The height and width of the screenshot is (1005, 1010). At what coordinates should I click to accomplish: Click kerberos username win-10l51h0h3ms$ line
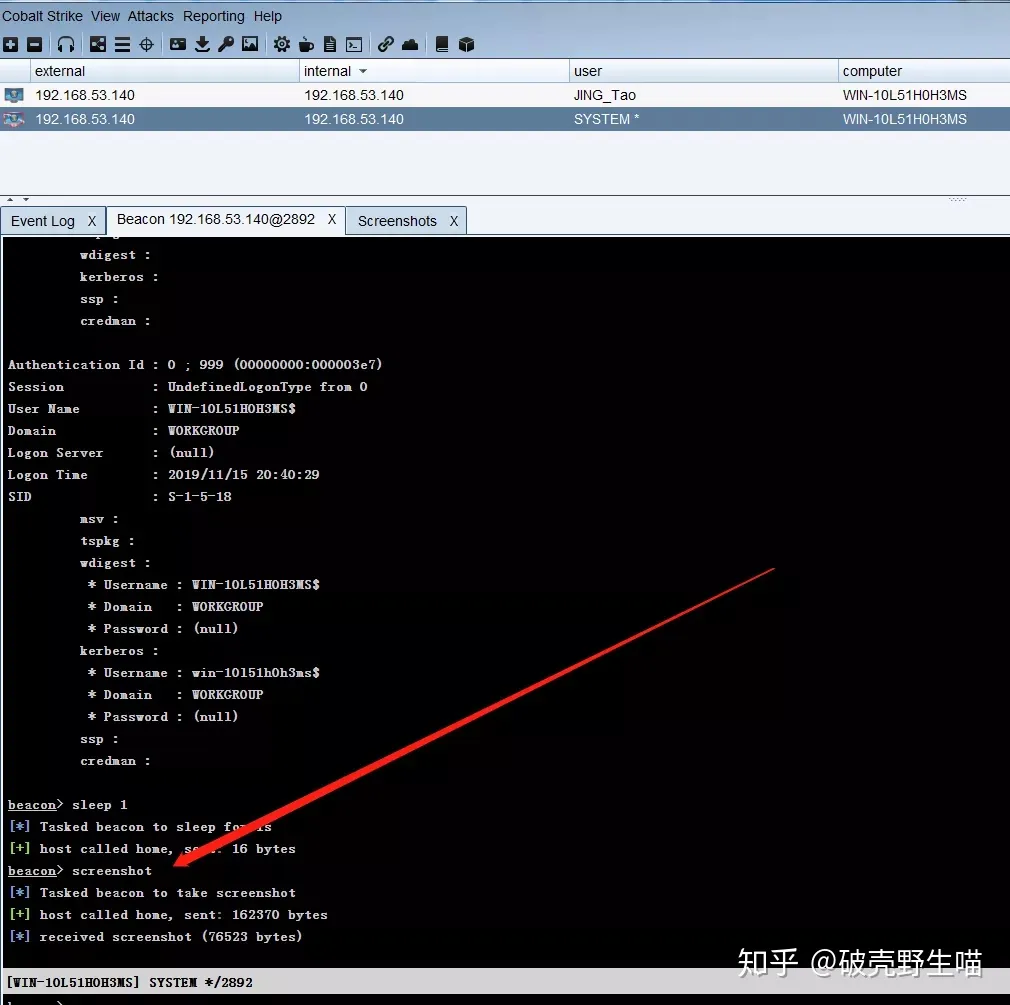[x=204, y=673]
